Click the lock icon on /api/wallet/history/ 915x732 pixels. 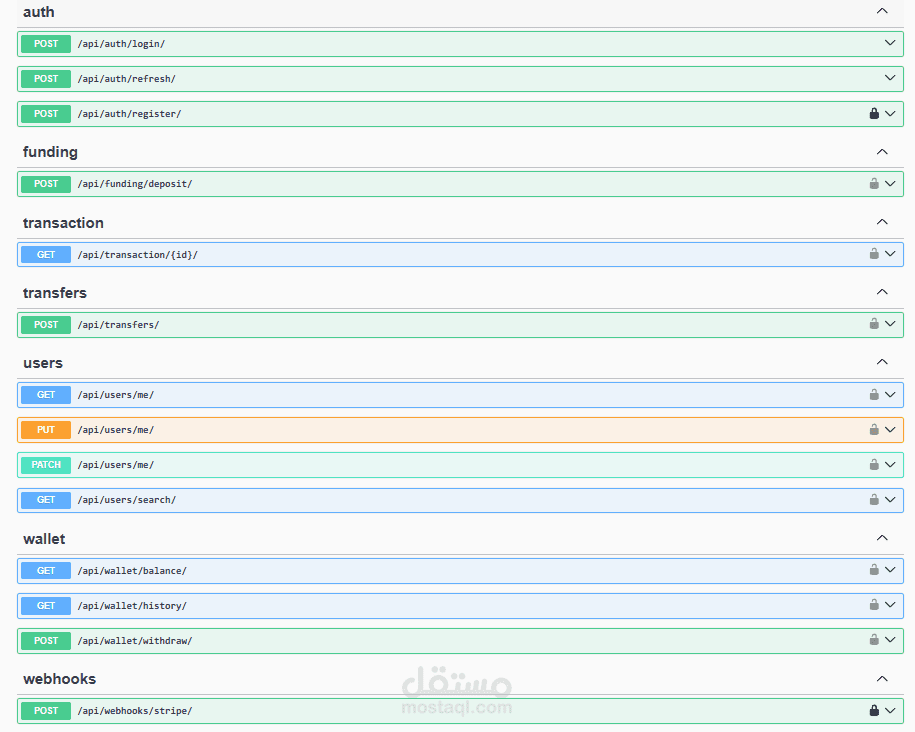(x=874, y=605)
